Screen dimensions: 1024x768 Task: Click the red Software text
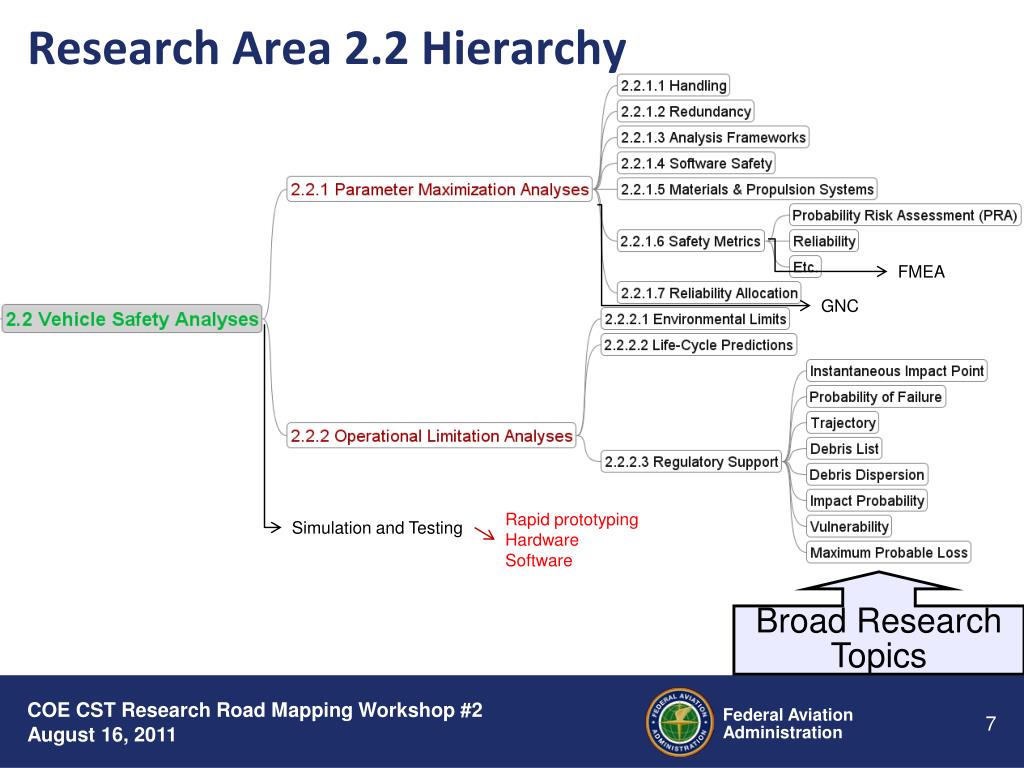[x=538, y=560]
